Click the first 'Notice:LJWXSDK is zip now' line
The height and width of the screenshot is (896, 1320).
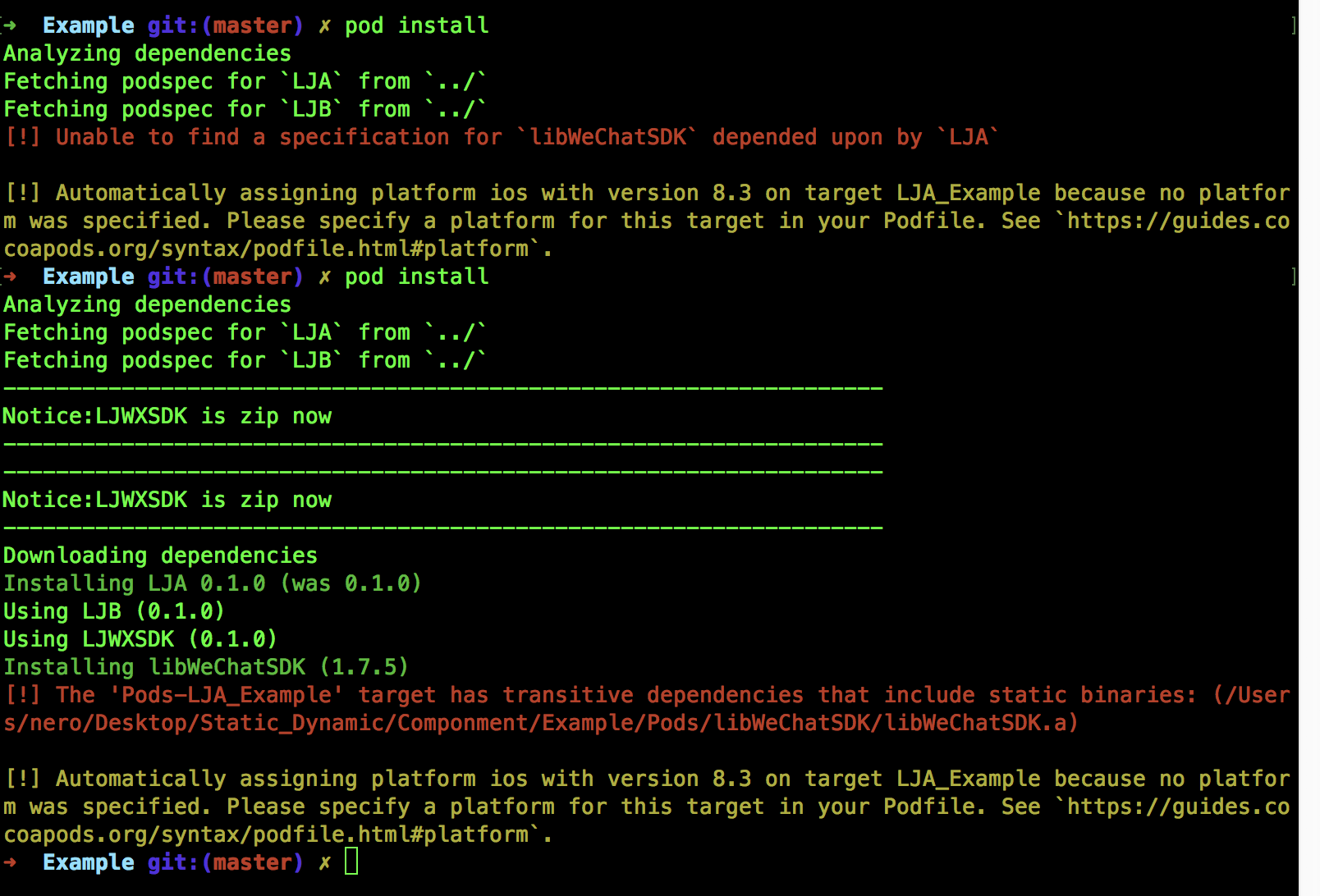pyautogui.click(x=167, y=416)
